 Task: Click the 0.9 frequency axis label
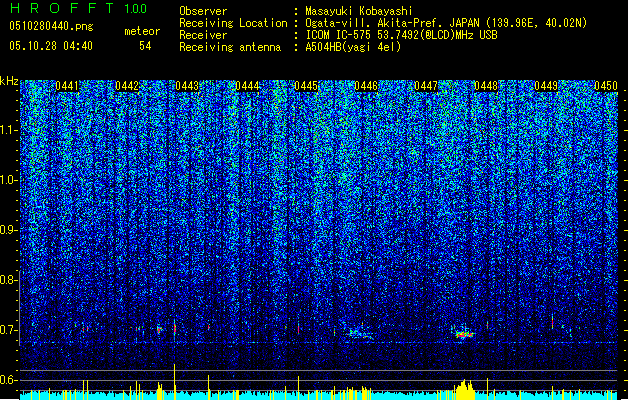coord(8,230)
